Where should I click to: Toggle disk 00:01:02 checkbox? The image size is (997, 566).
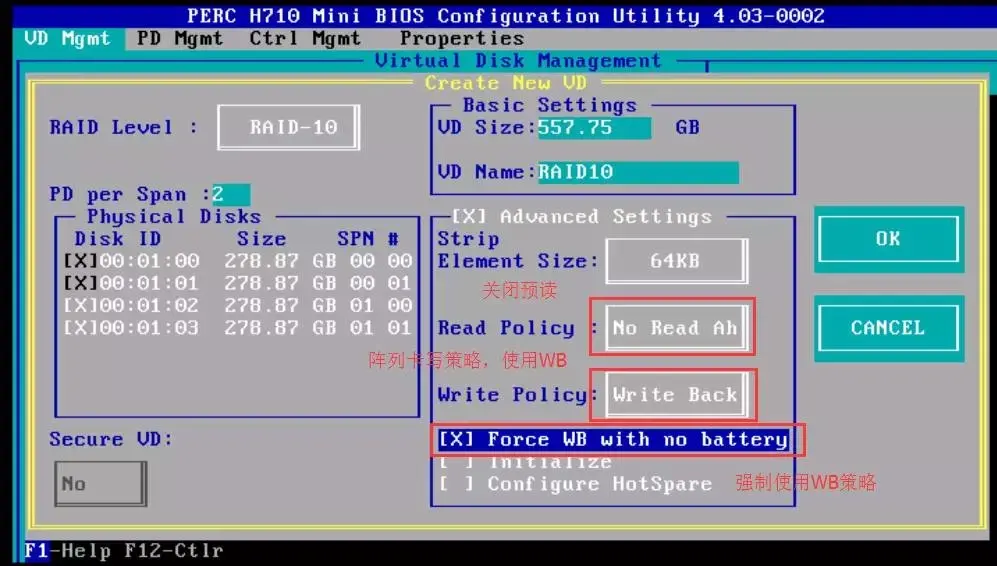[x=81, y=305]
